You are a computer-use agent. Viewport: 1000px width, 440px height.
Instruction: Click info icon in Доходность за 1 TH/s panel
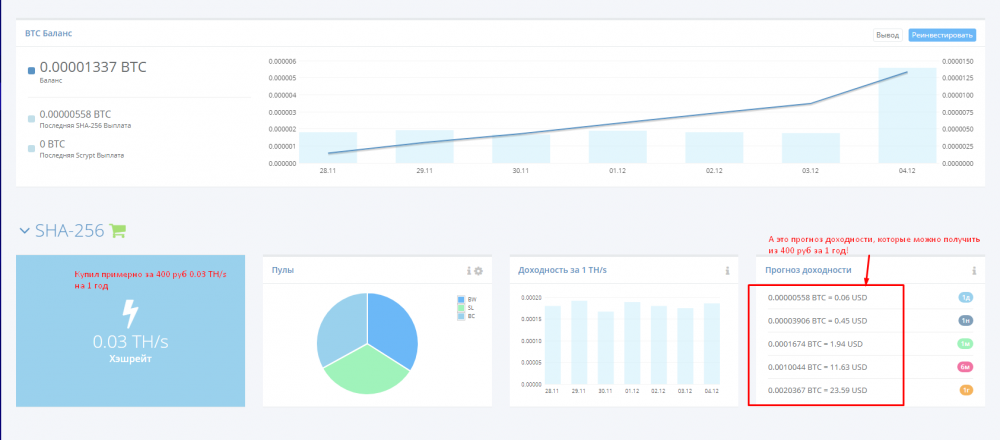coord(726,271)
